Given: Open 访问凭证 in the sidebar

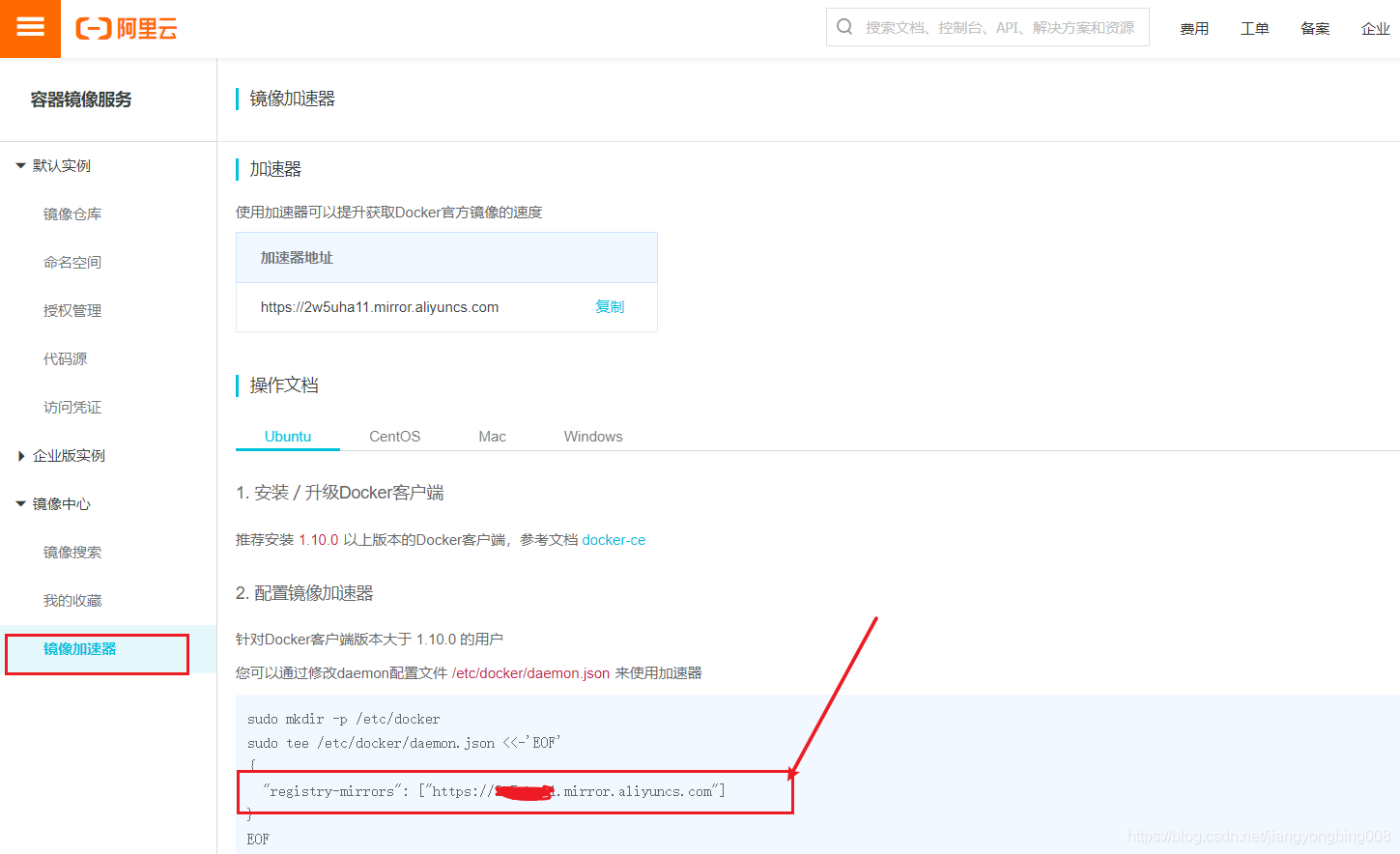Looking at the screenshot, I should click(x=72, y=408).
